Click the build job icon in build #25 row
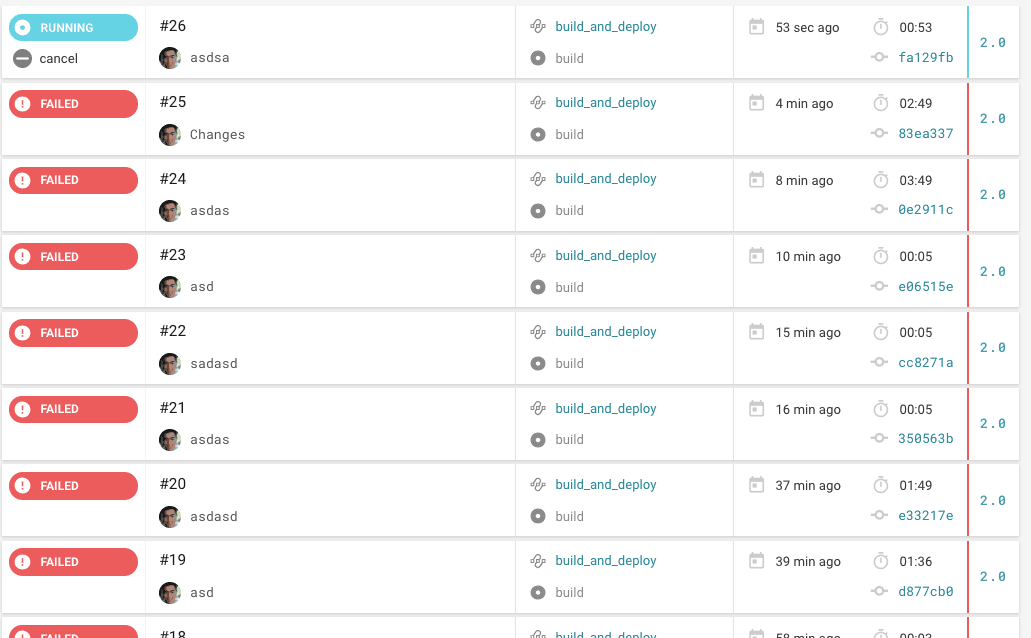1031x638 pixels. [x=538, y=134]
